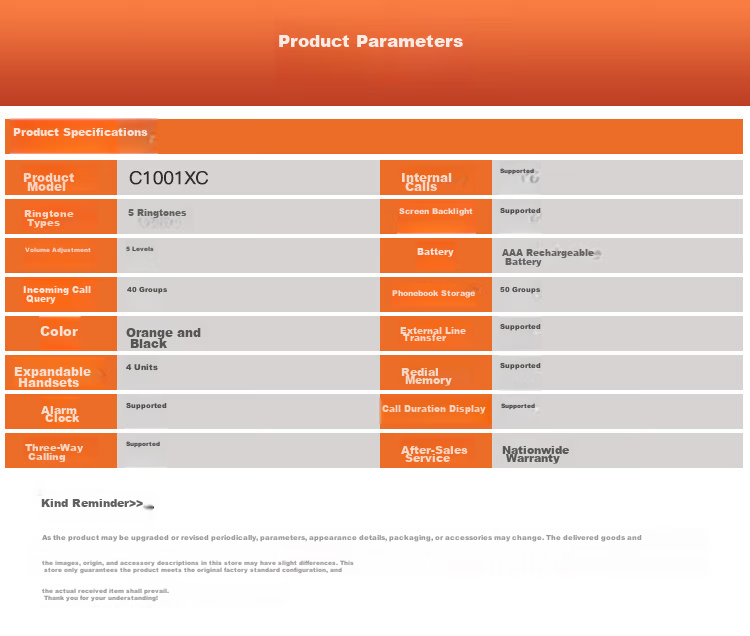Click the Product Parameters title
750x636 pixels.
[x=370, y=41]
